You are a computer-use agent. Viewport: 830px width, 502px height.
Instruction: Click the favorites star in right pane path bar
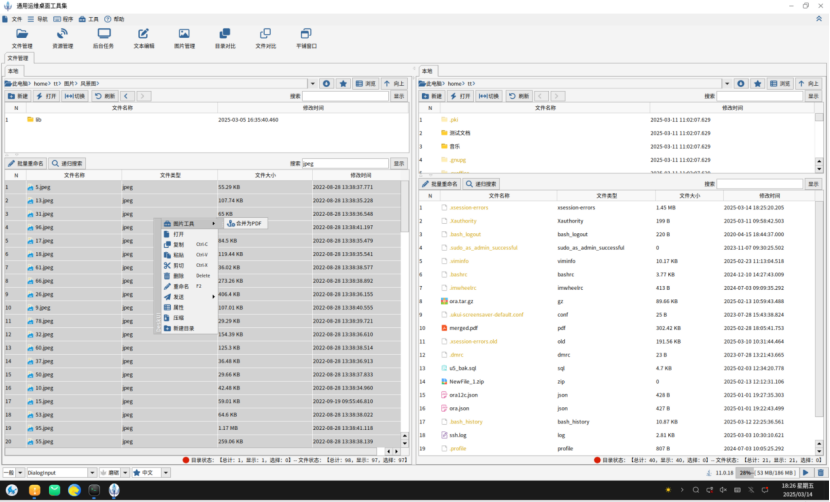pyautogui.click(x=757, y=84)
